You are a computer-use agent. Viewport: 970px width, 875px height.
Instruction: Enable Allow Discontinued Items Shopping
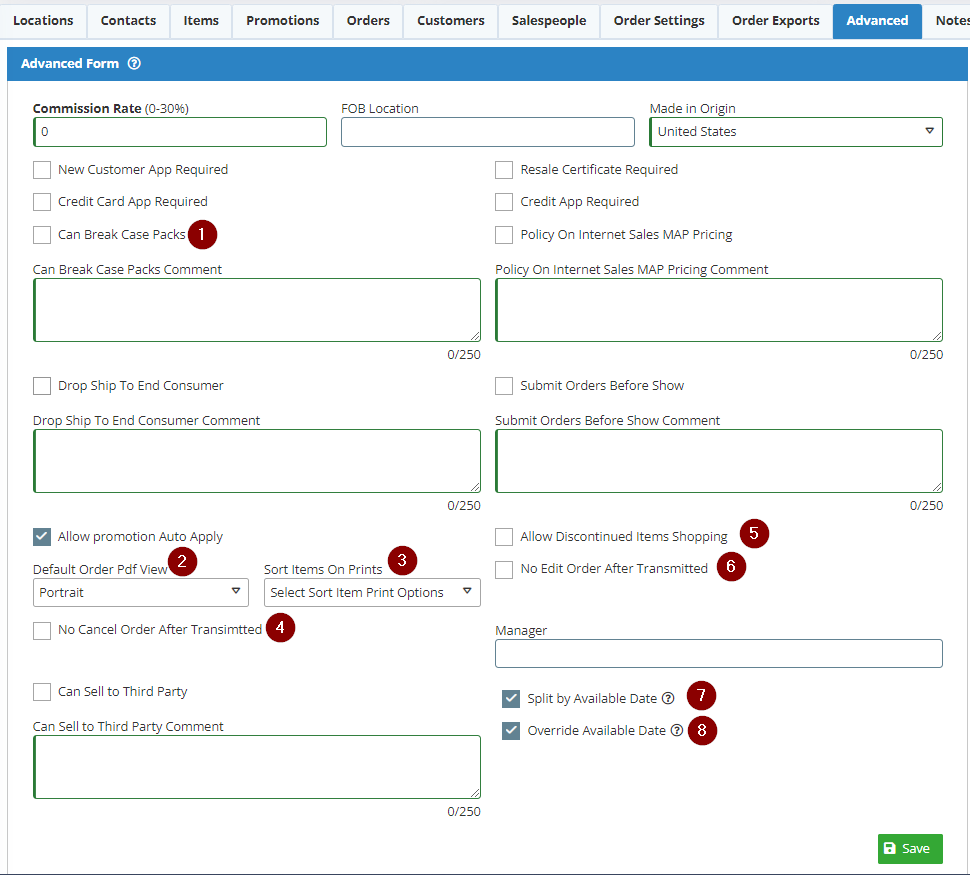[504, 537]
